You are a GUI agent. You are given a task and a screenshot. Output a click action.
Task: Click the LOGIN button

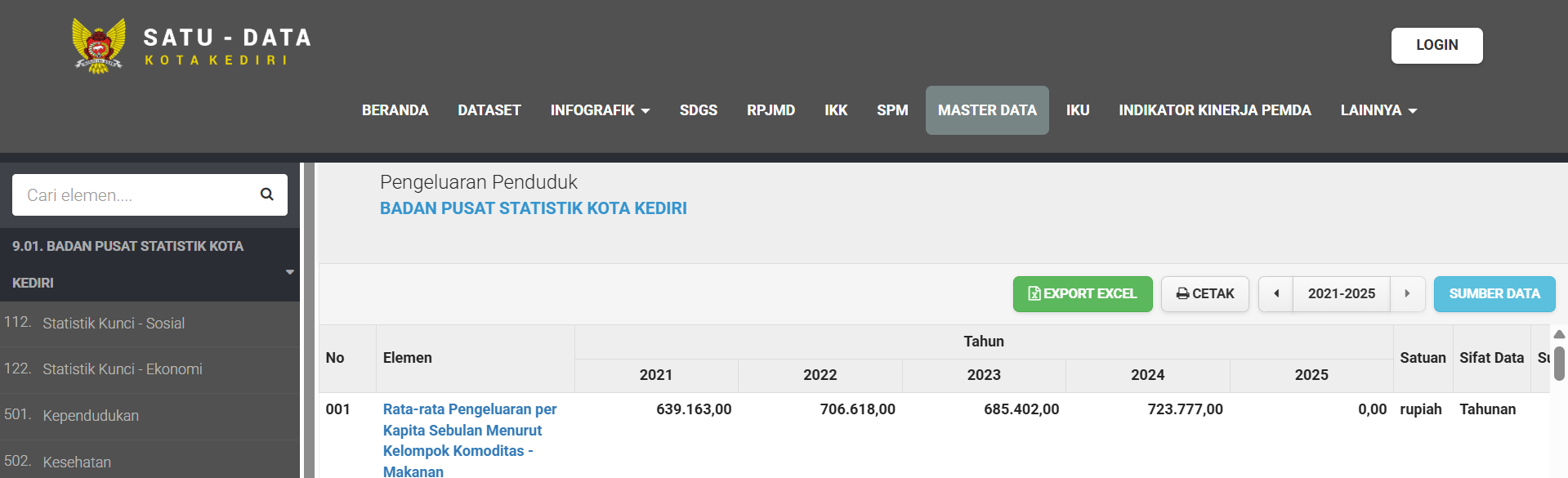1436,46
